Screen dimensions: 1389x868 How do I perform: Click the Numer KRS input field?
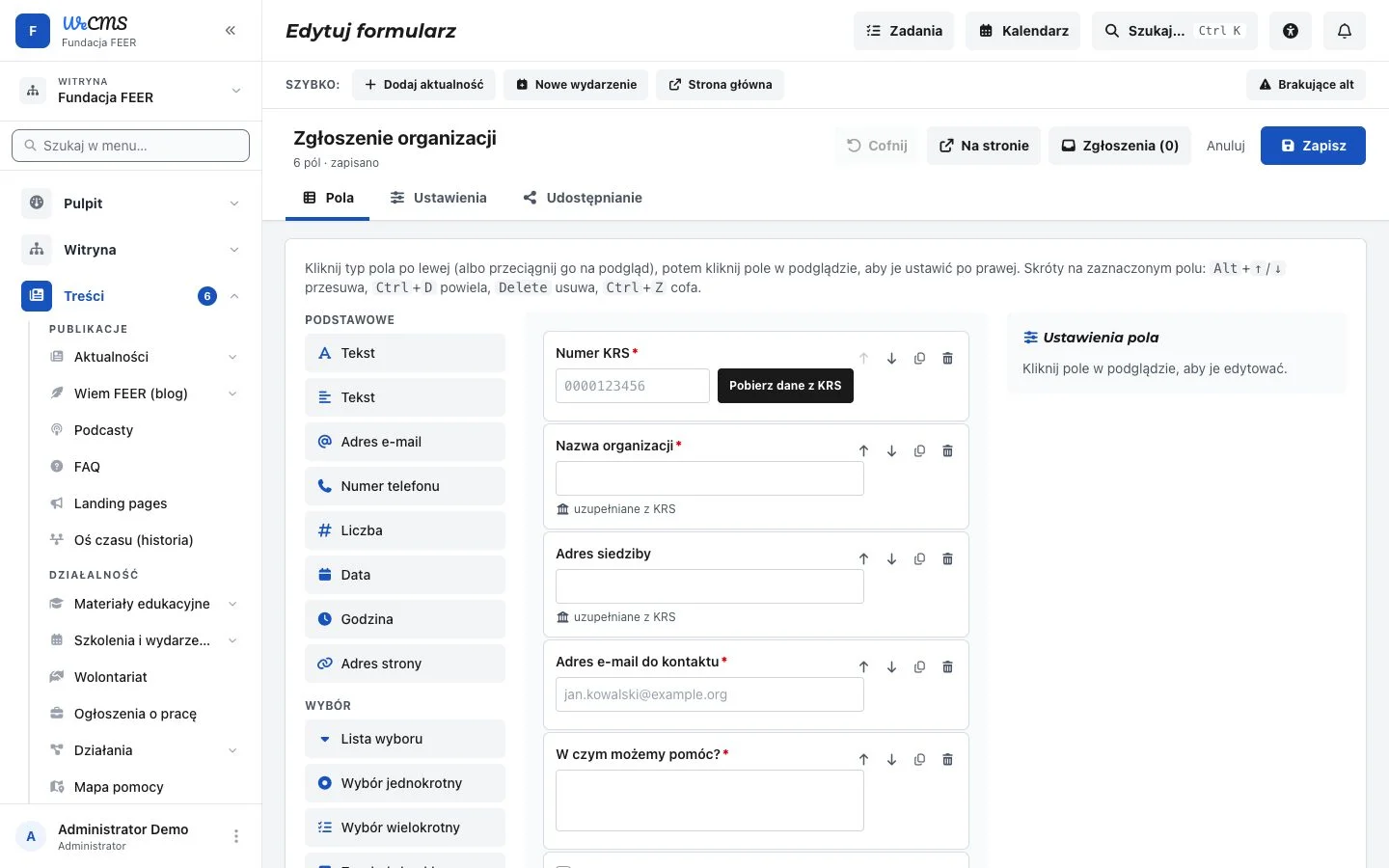633,386
